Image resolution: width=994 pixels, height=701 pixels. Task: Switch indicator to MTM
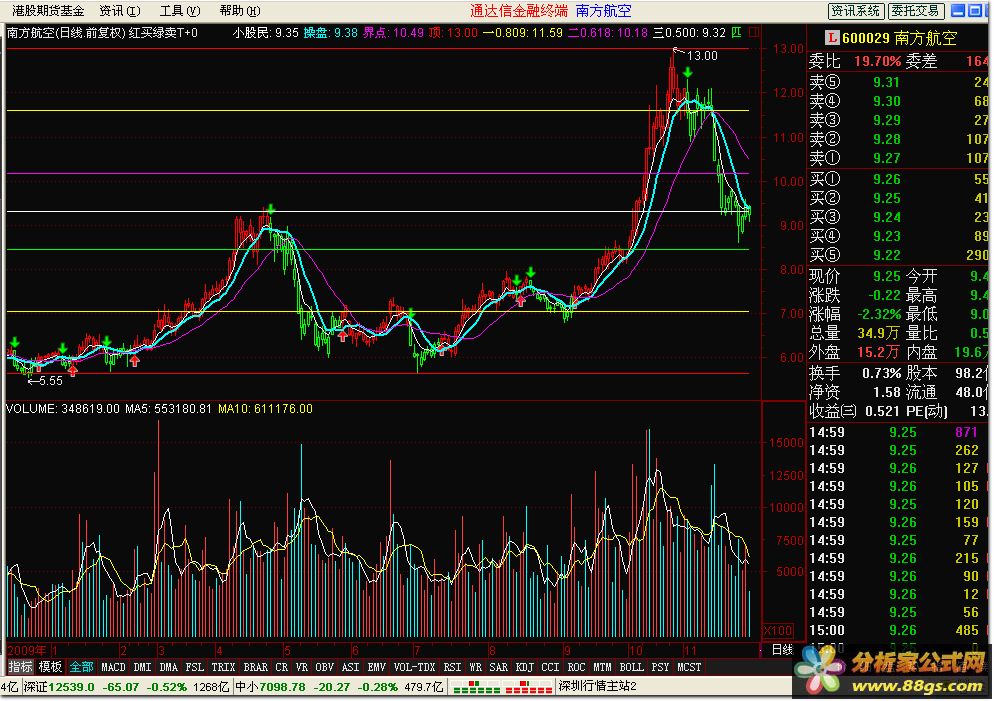(x=602, y=667)
